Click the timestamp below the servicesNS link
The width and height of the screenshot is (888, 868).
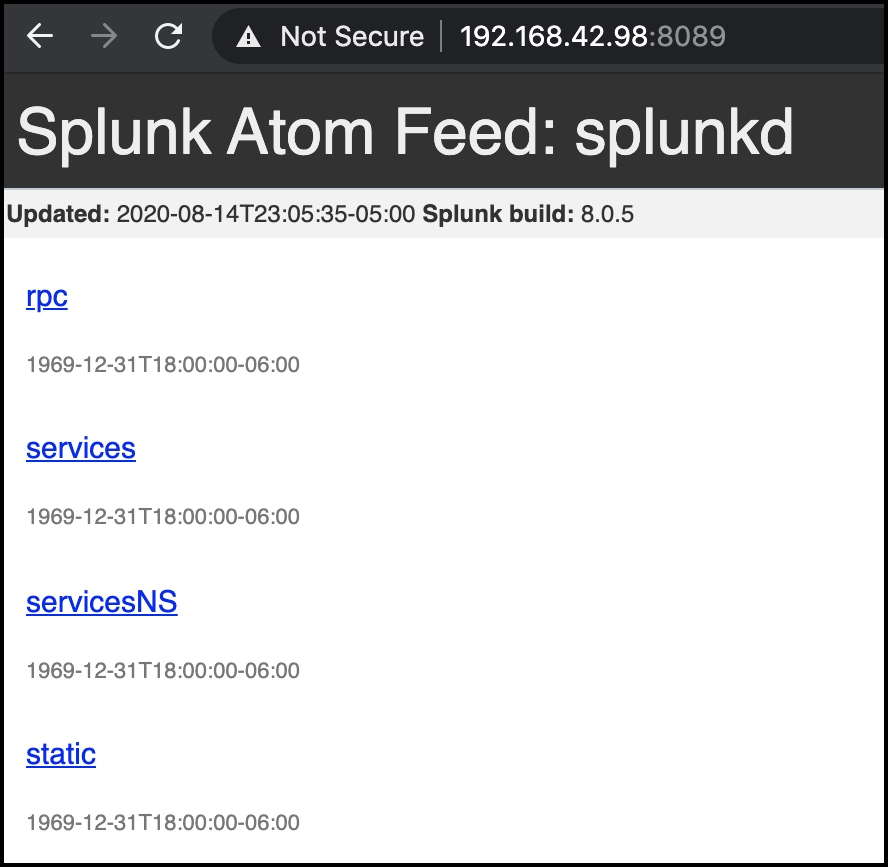(163, 670)
